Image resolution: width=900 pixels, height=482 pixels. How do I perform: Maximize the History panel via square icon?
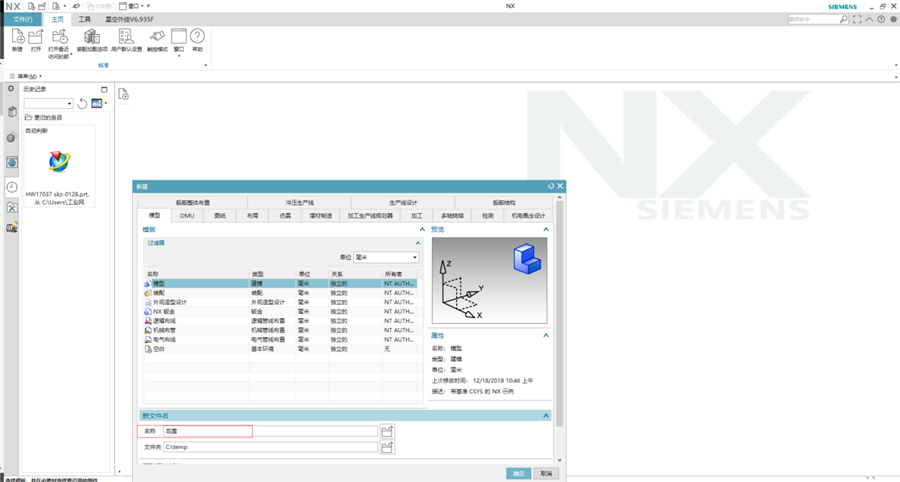coord(104,90)
